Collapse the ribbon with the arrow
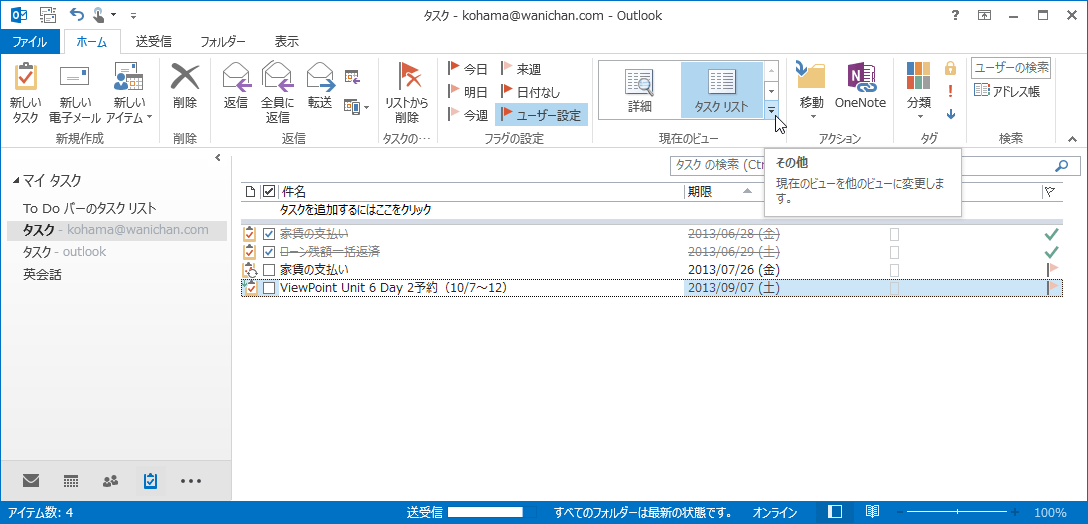Viewport: 1088px width, 524px height. coord(1072,139)
